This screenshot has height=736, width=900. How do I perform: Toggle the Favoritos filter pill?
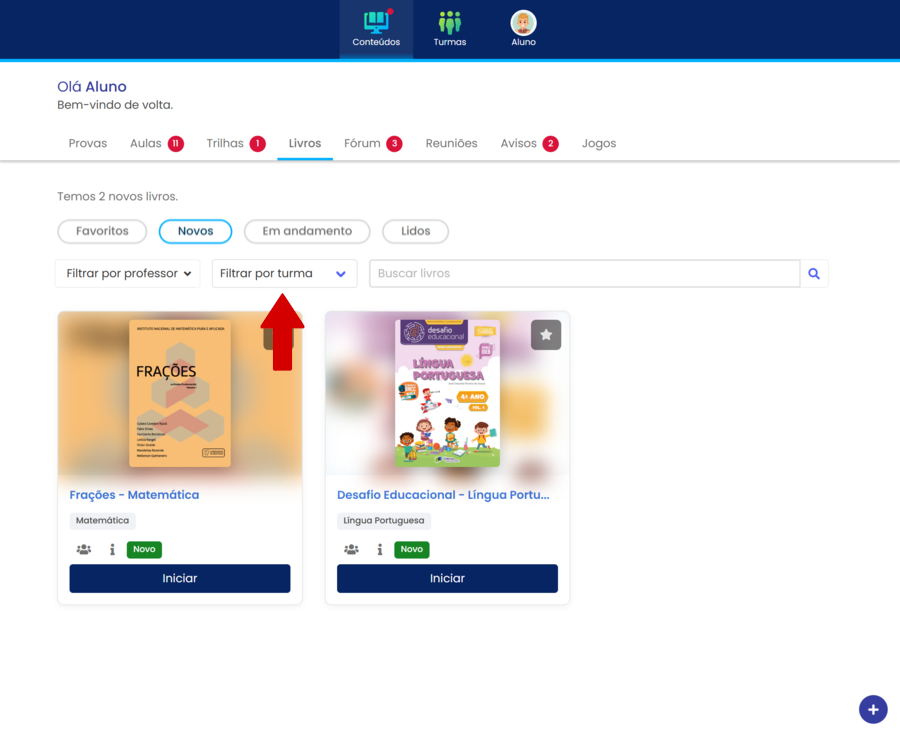(x=102, y=231)
